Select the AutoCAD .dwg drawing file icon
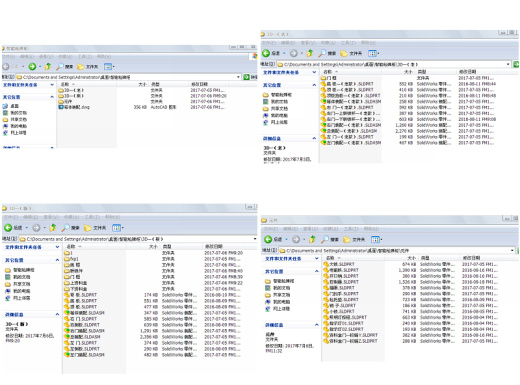The width and height of the screenshot is (520, 385). [x=61, y=107]
